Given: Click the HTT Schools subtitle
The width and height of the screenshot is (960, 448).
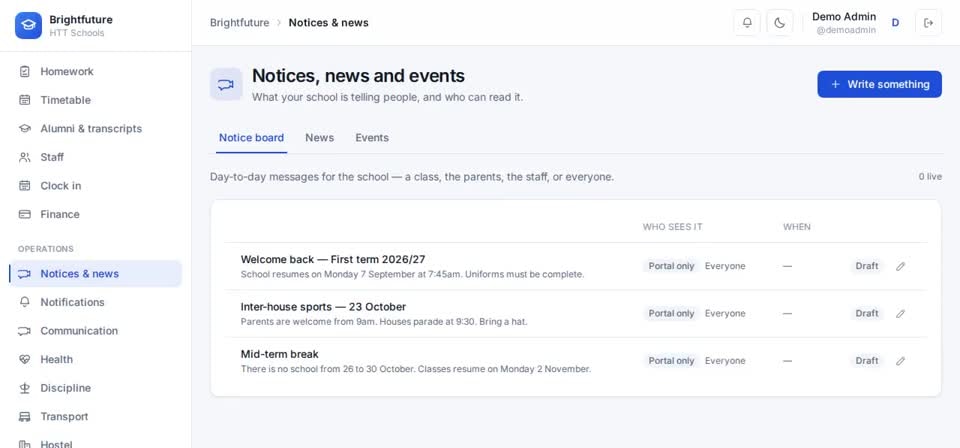Looking at the screenshot, I should pos(77,33).
